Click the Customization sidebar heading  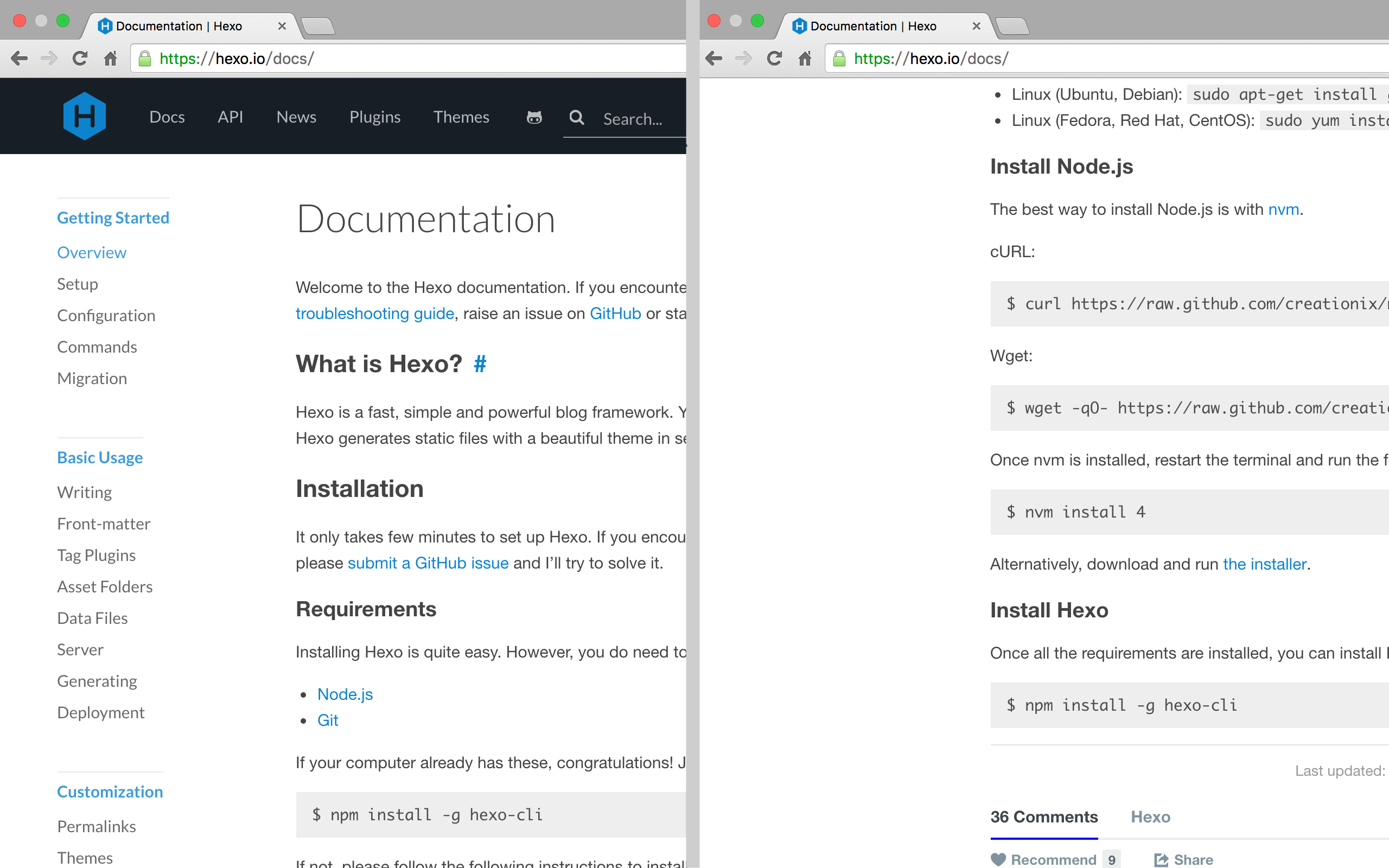click(110, 792)
